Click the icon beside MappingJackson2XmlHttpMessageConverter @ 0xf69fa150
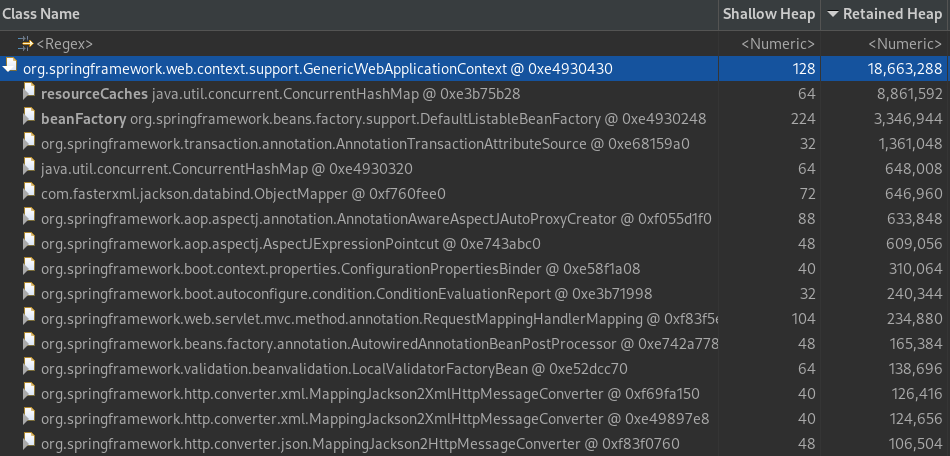 coord(28,392)
